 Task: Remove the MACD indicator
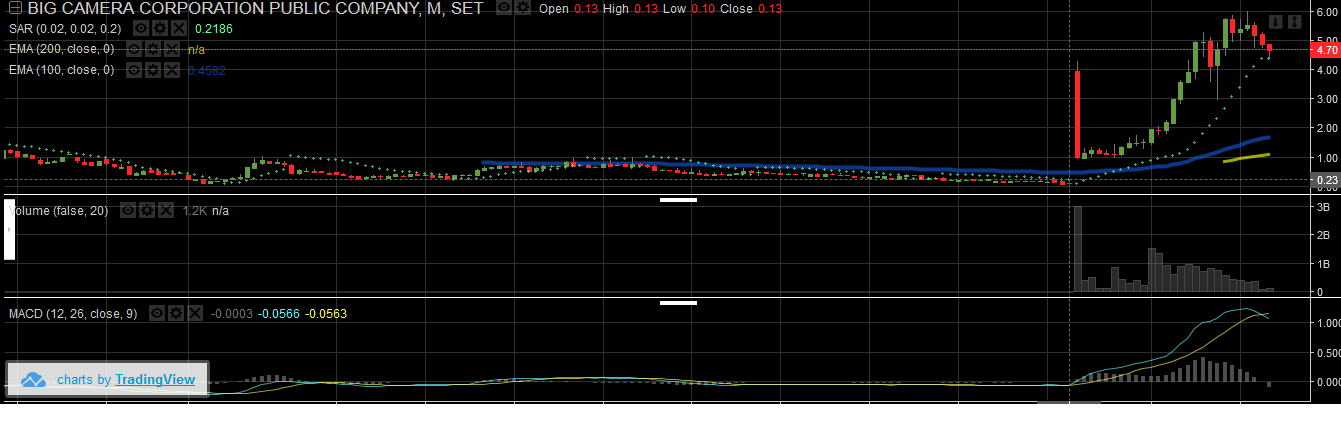click(195, 314)
